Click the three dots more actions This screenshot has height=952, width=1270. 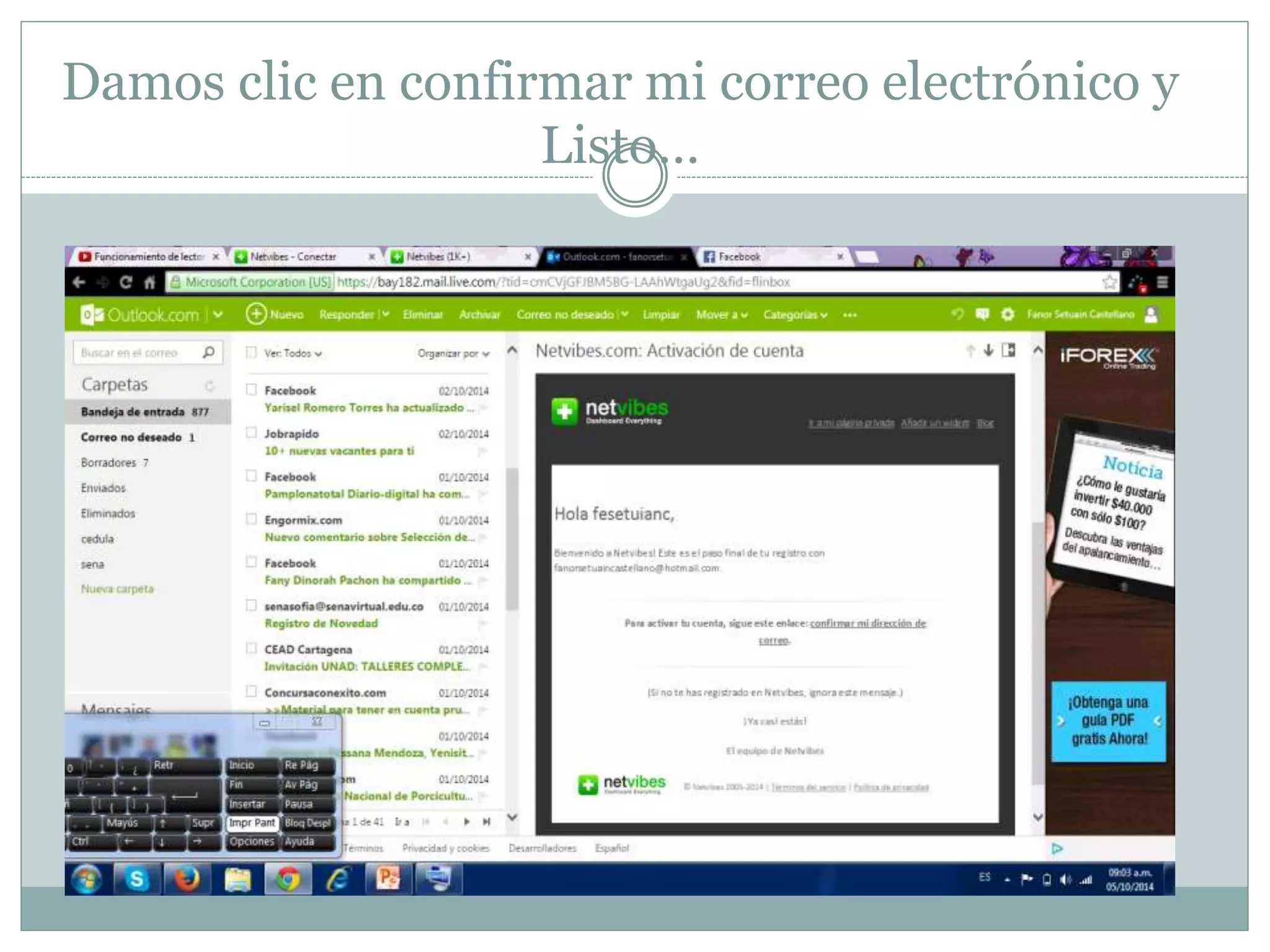click(850, 315)
